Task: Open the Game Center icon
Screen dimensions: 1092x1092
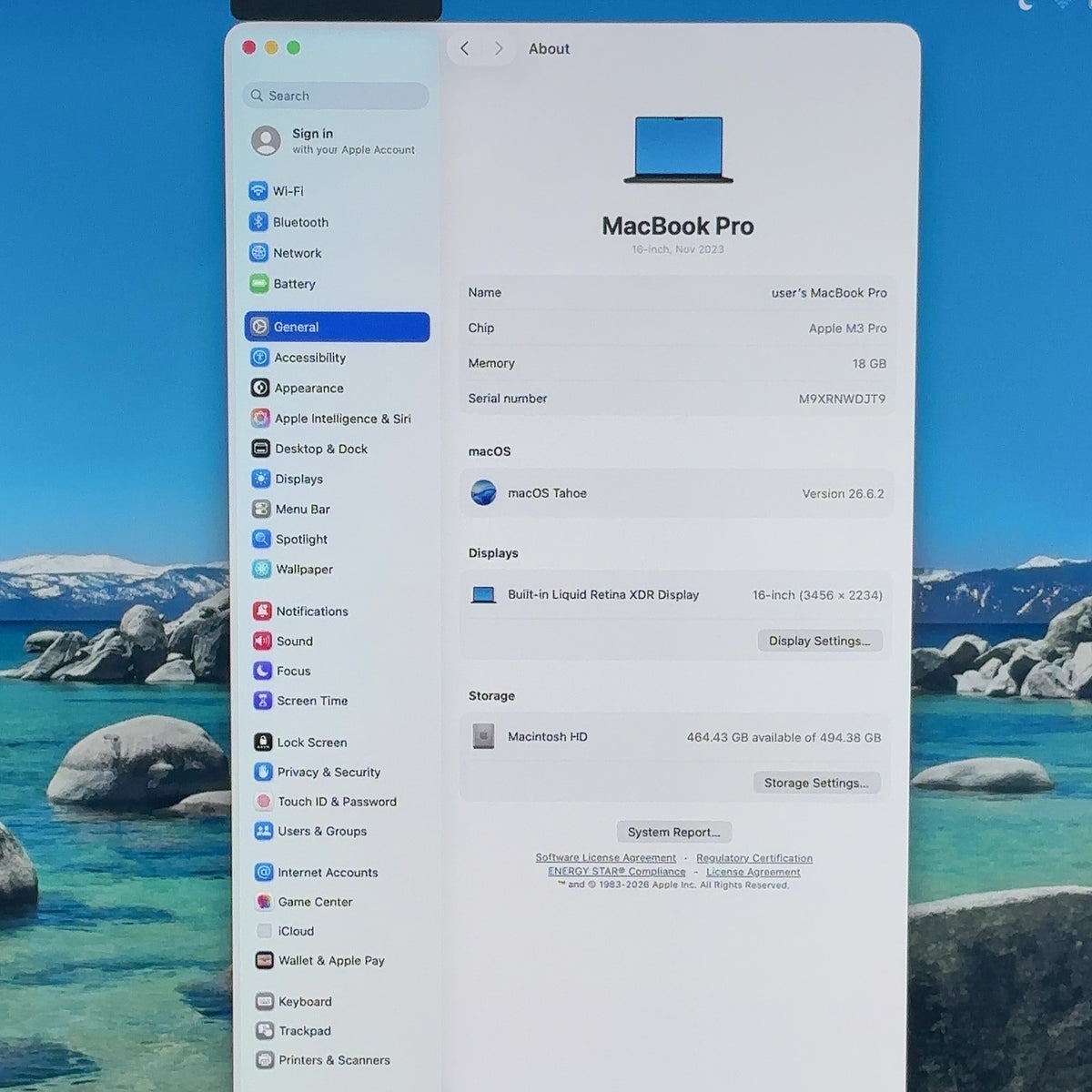Action: pyautogui.click(x=264, y=902)
